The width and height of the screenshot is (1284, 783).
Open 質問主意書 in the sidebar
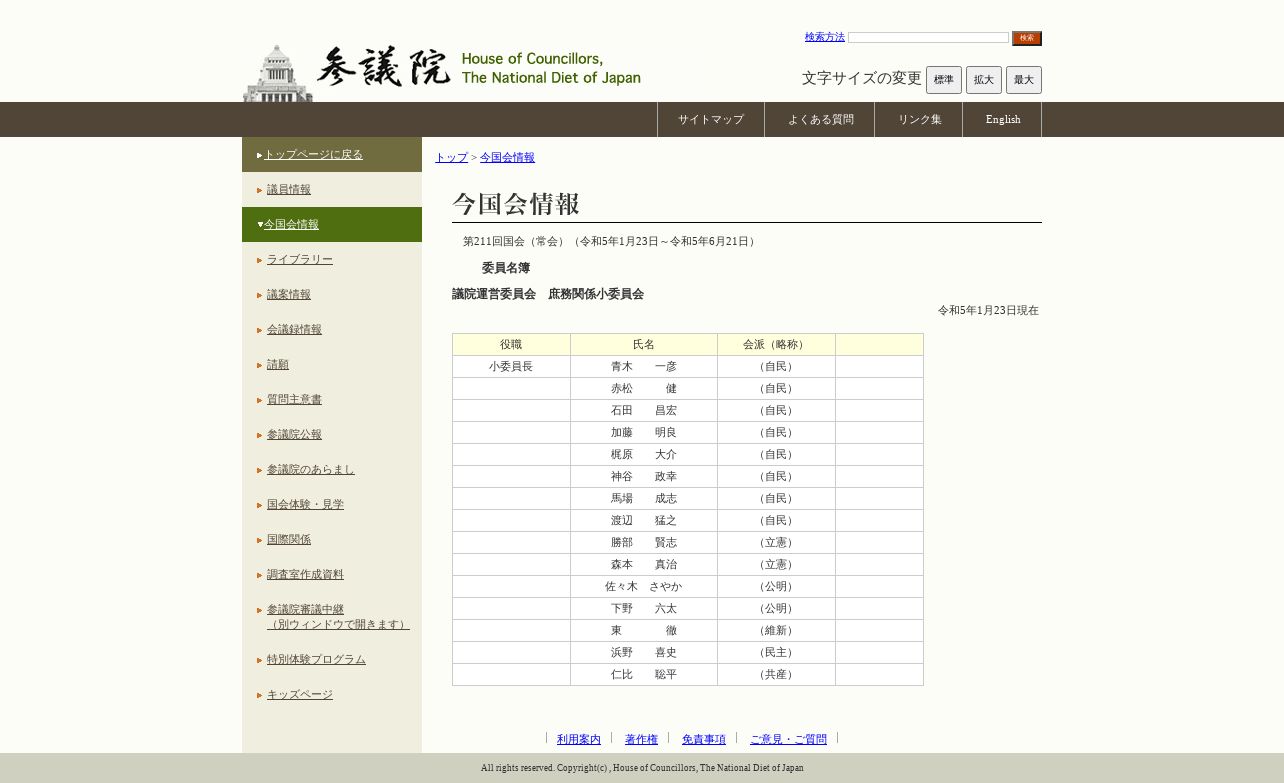coord(294,399)
